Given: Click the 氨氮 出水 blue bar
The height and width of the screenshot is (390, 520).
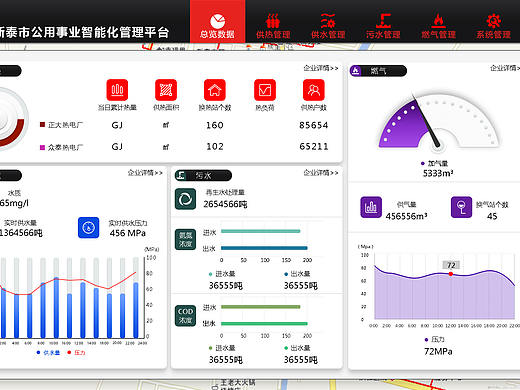Looking at the screenshot, I should click(x=264, y=248).
